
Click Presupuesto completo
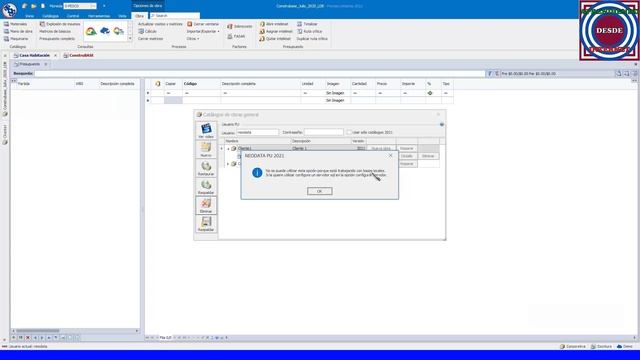57,39
